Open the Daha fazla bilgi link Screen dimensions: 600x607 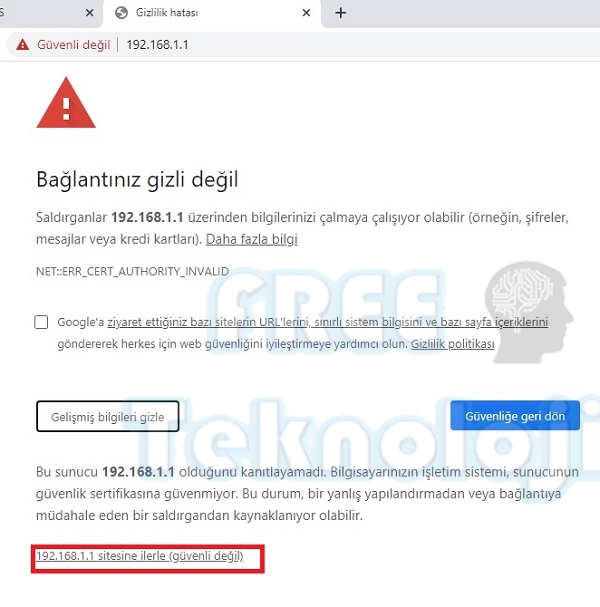(252, 239)
